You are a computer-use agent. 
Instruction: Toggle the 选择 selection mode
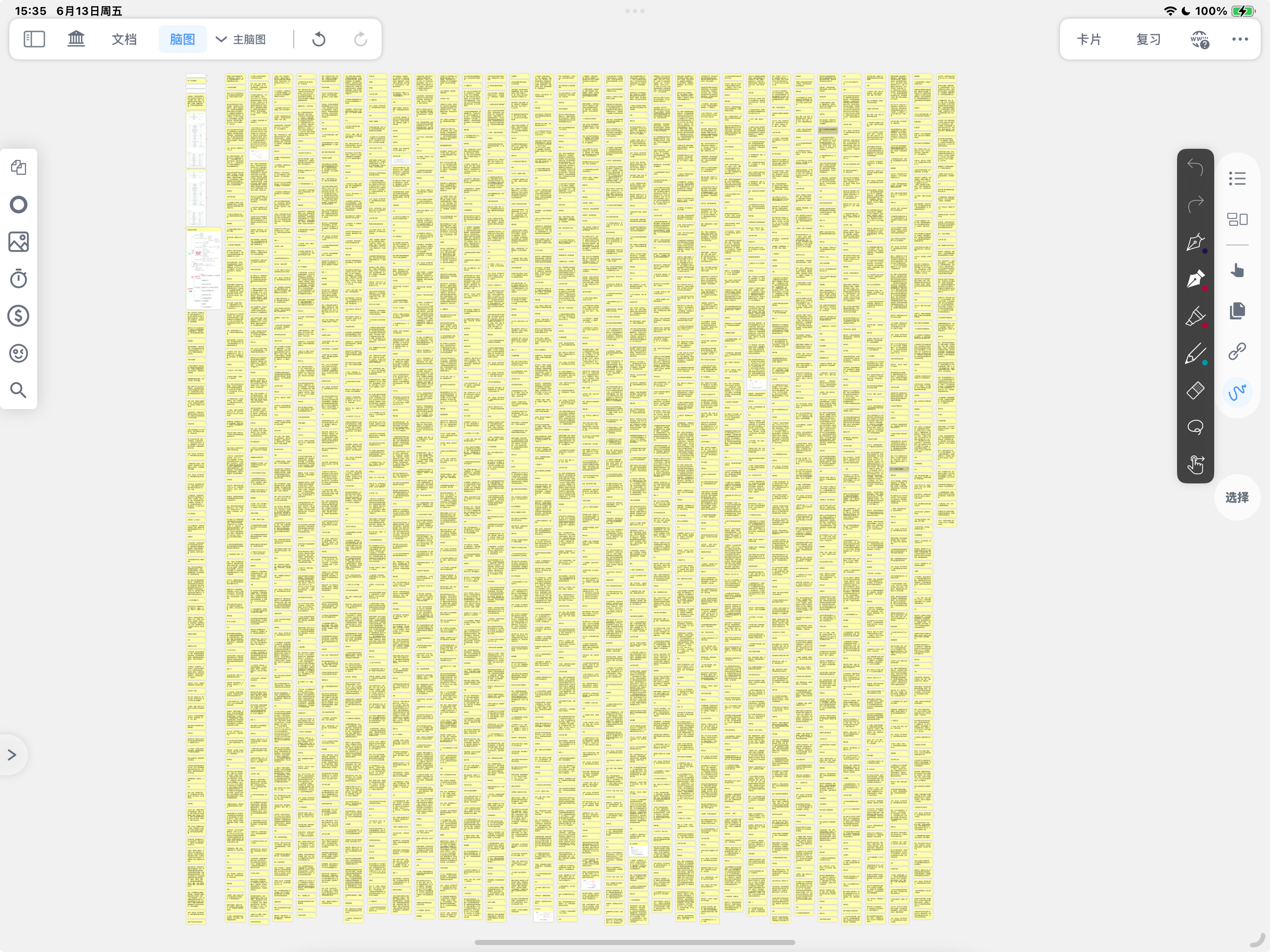coord(1237,497)
